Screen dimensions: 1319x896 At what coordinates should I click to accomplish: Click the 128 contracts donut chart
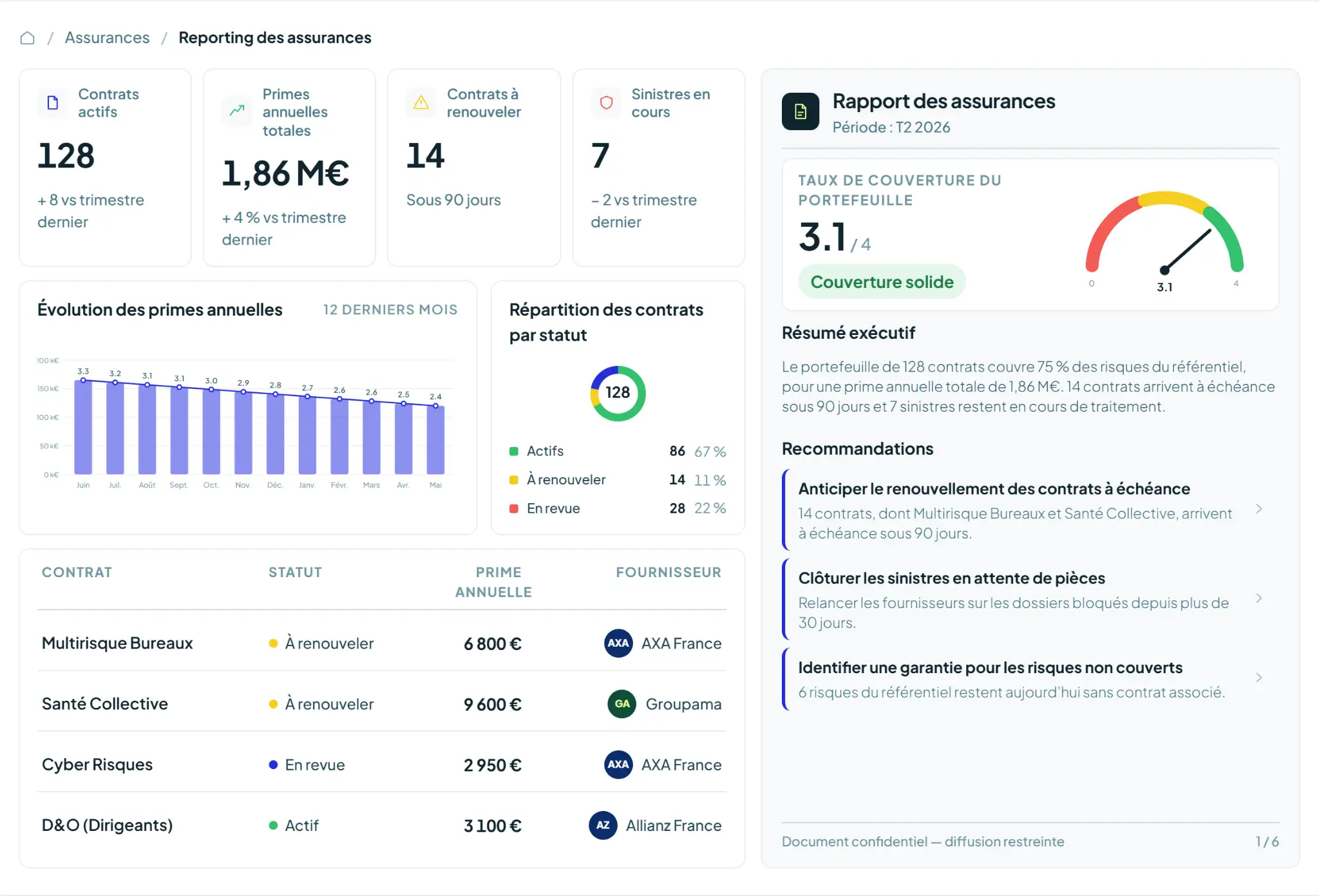tap(618, 394)
